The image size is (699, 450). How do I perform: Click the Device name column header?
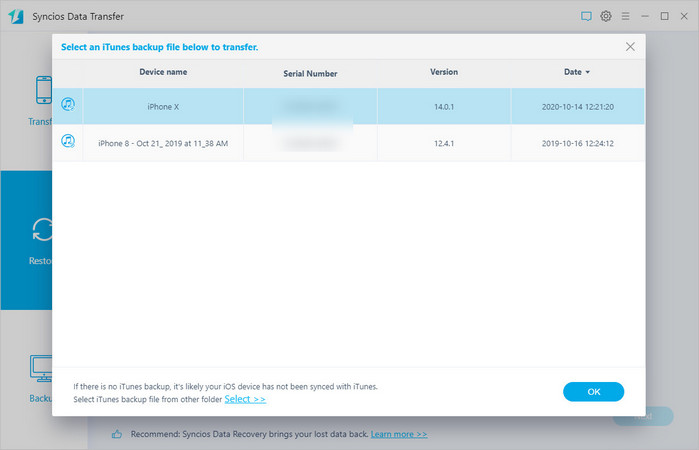point(163,72)
